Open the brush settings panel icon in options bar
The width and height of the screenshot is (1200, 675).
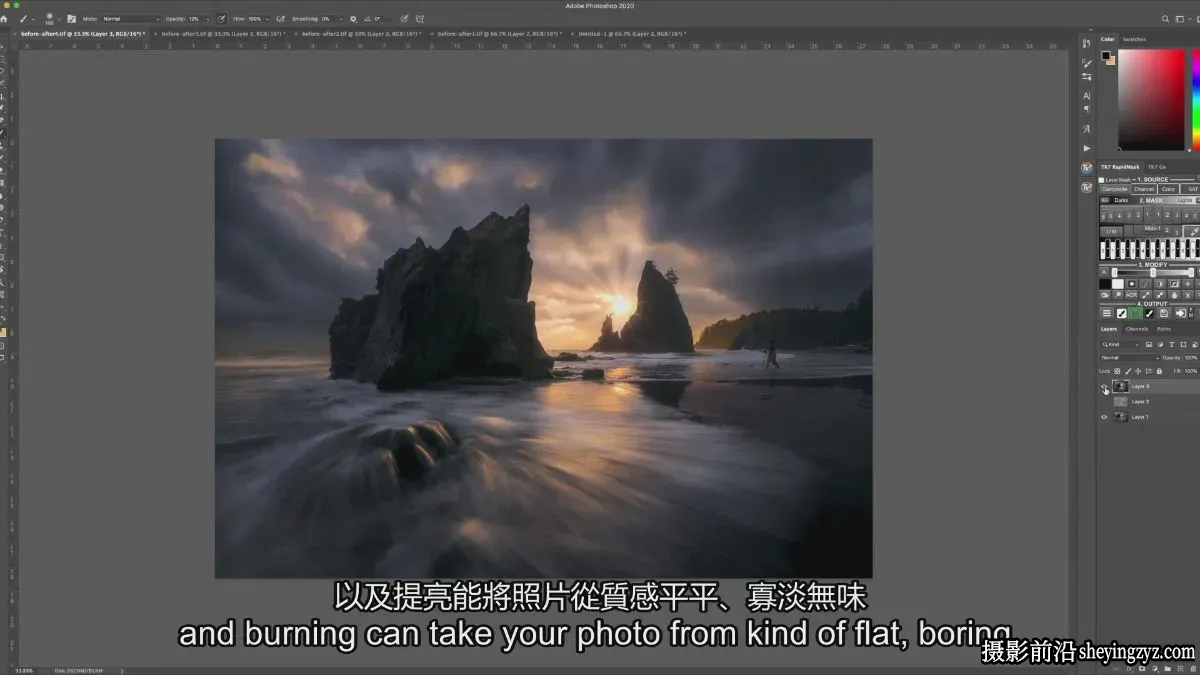click(x=71, y=19)
